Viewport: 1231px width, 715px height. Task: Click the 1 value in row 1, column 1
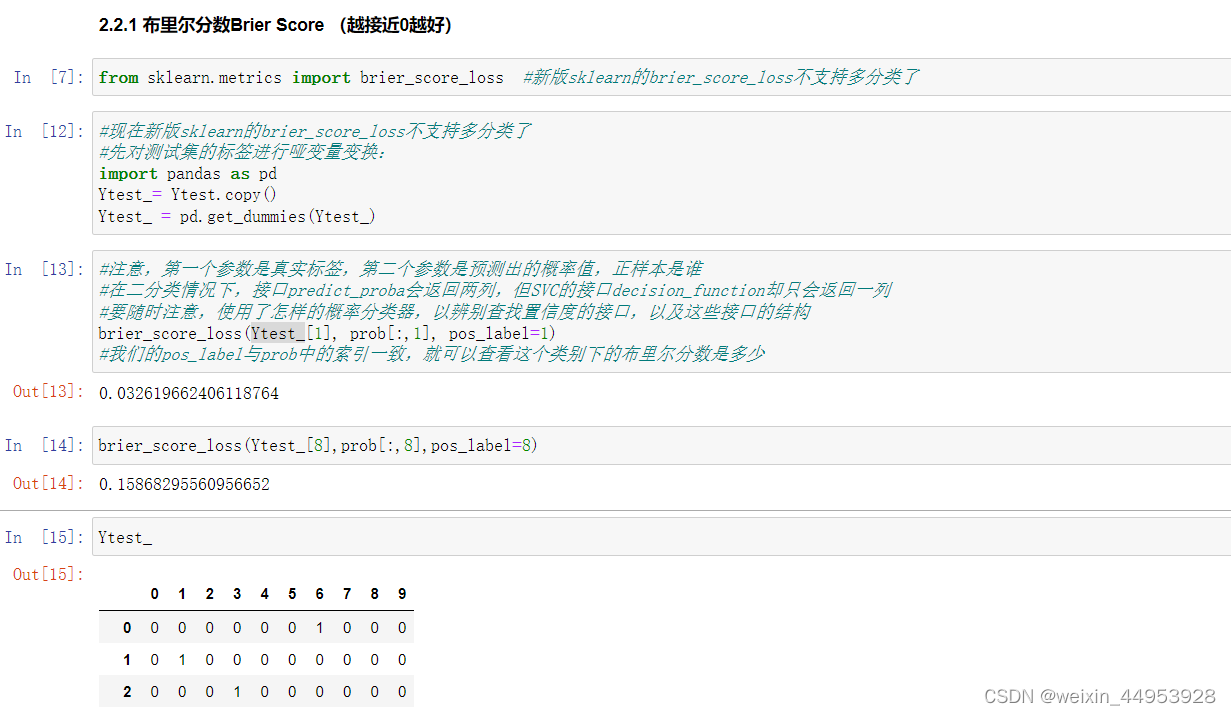[x=182, y=660]
